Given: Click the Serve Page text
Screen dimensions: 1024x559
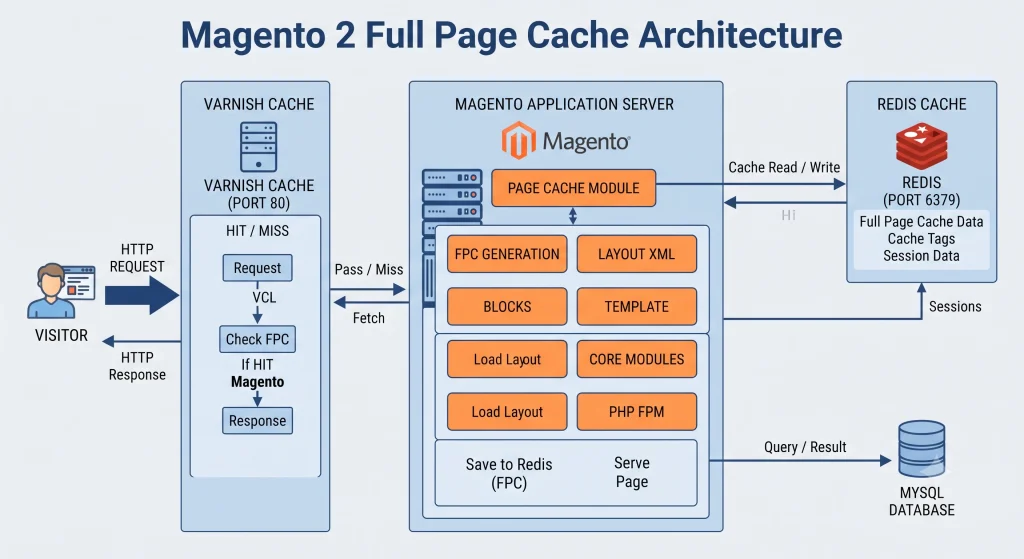Looking at the screenshot, I should [x=632, y=472].
